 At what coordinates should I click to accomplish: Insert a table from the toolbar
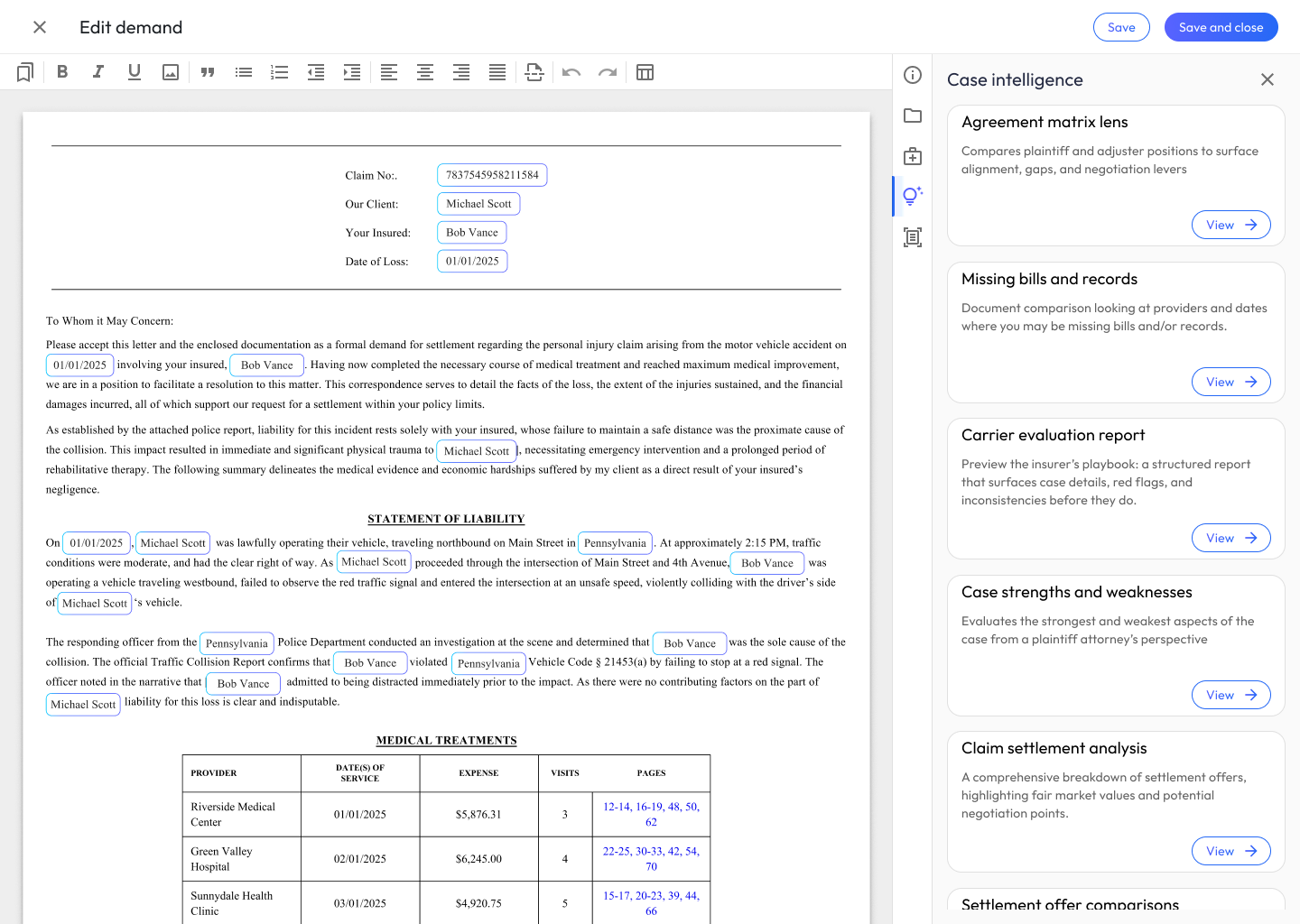point(645,72)
